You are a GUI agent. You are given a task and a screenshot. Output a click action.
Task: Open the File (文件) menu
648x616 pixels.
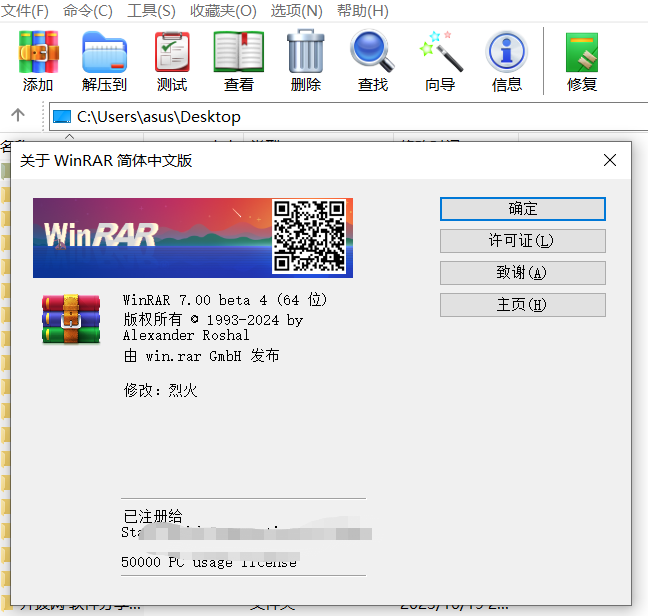click(25, 11)
